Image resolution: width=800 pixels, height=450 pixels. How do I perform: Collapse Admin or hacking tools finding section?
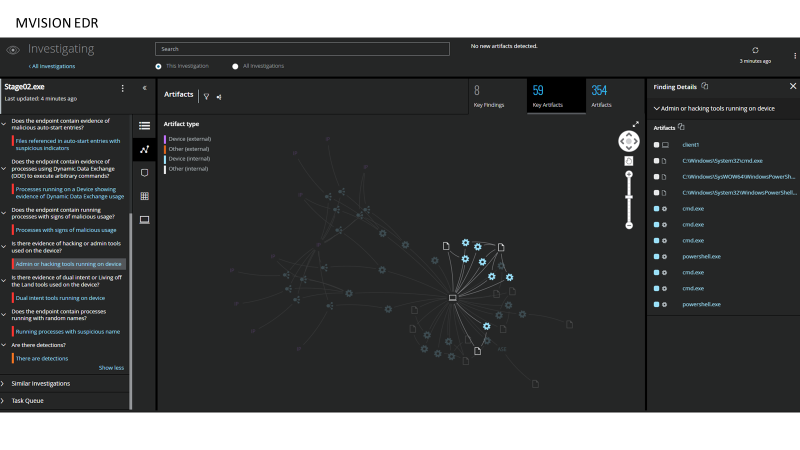656,108
